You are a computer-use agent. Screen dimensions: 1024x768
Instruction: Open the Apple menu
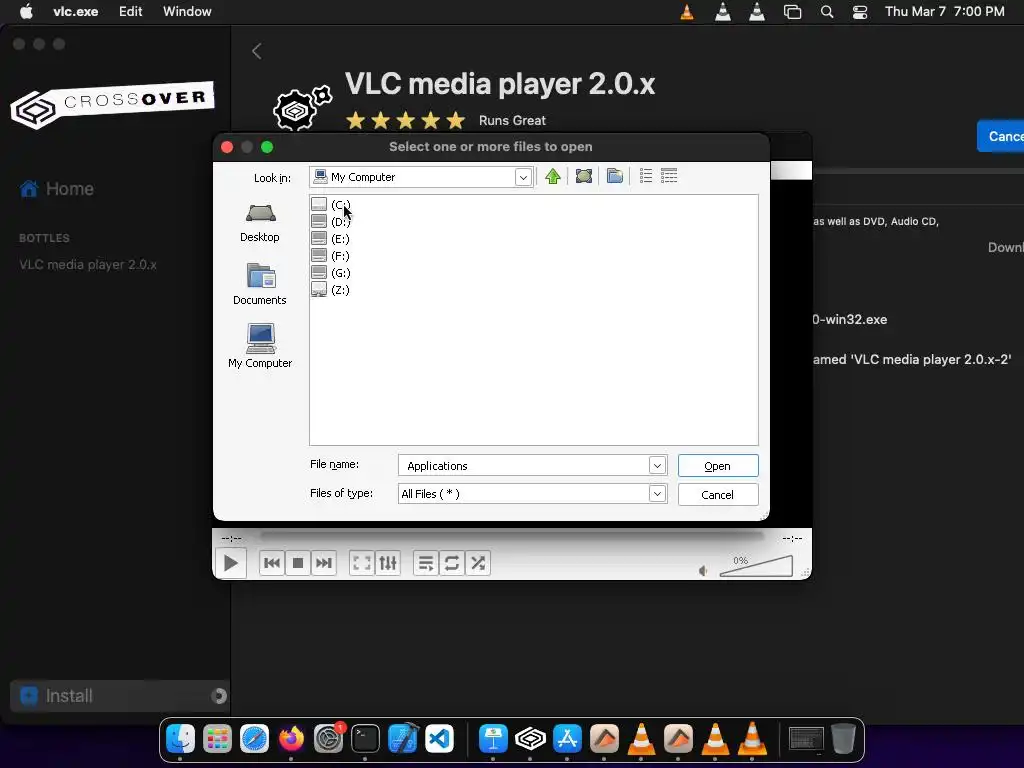pos(26,11)
